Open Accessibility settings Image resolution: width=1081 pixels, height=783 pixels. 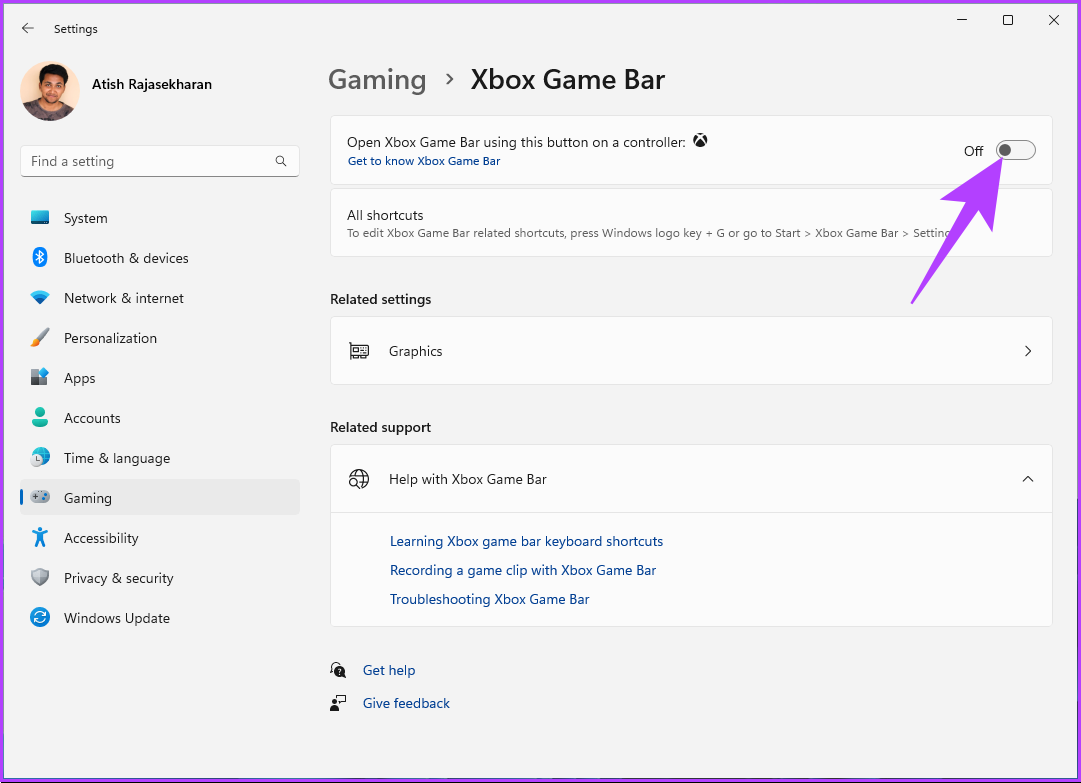(x=101, y=537)
